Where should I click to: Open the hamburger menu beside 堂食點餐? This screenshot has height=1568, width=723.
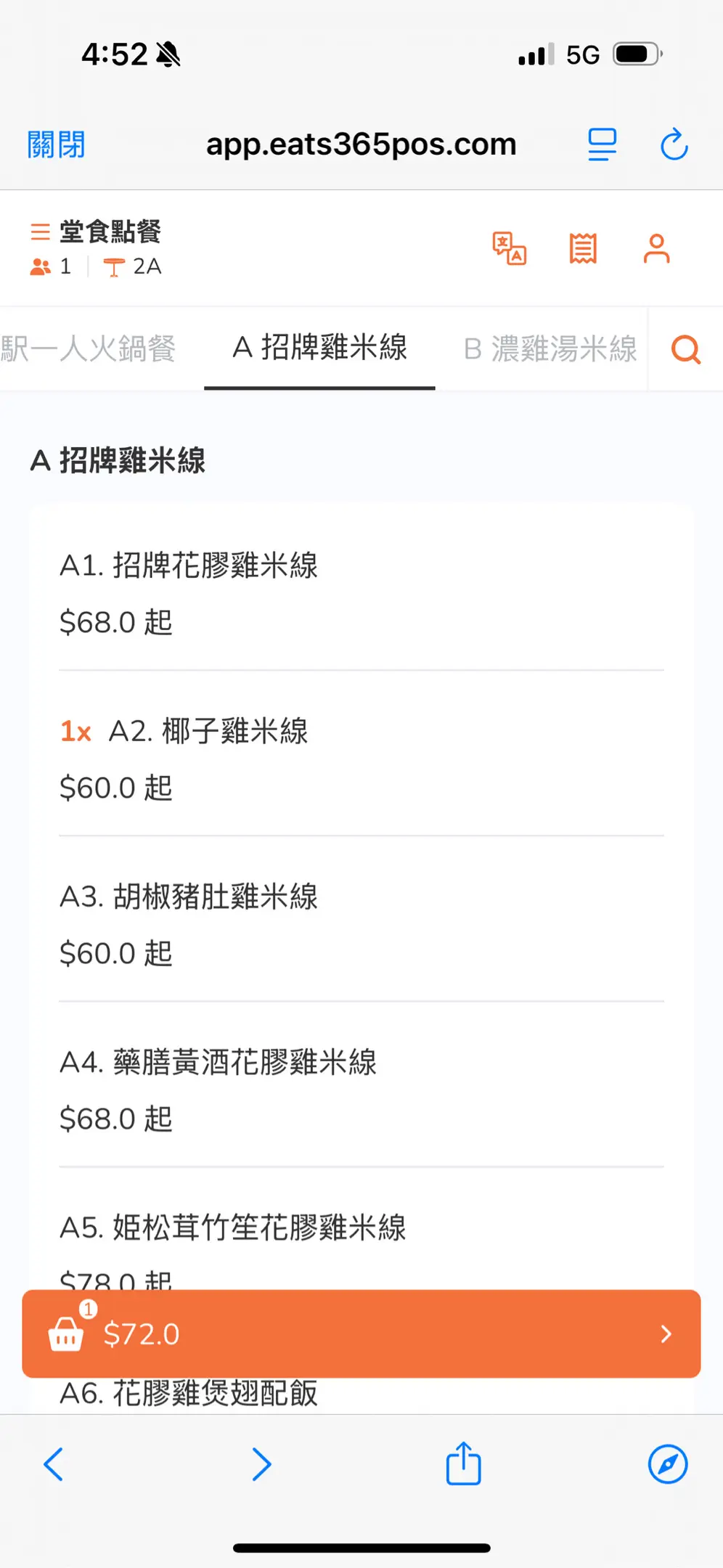[41, 232]
